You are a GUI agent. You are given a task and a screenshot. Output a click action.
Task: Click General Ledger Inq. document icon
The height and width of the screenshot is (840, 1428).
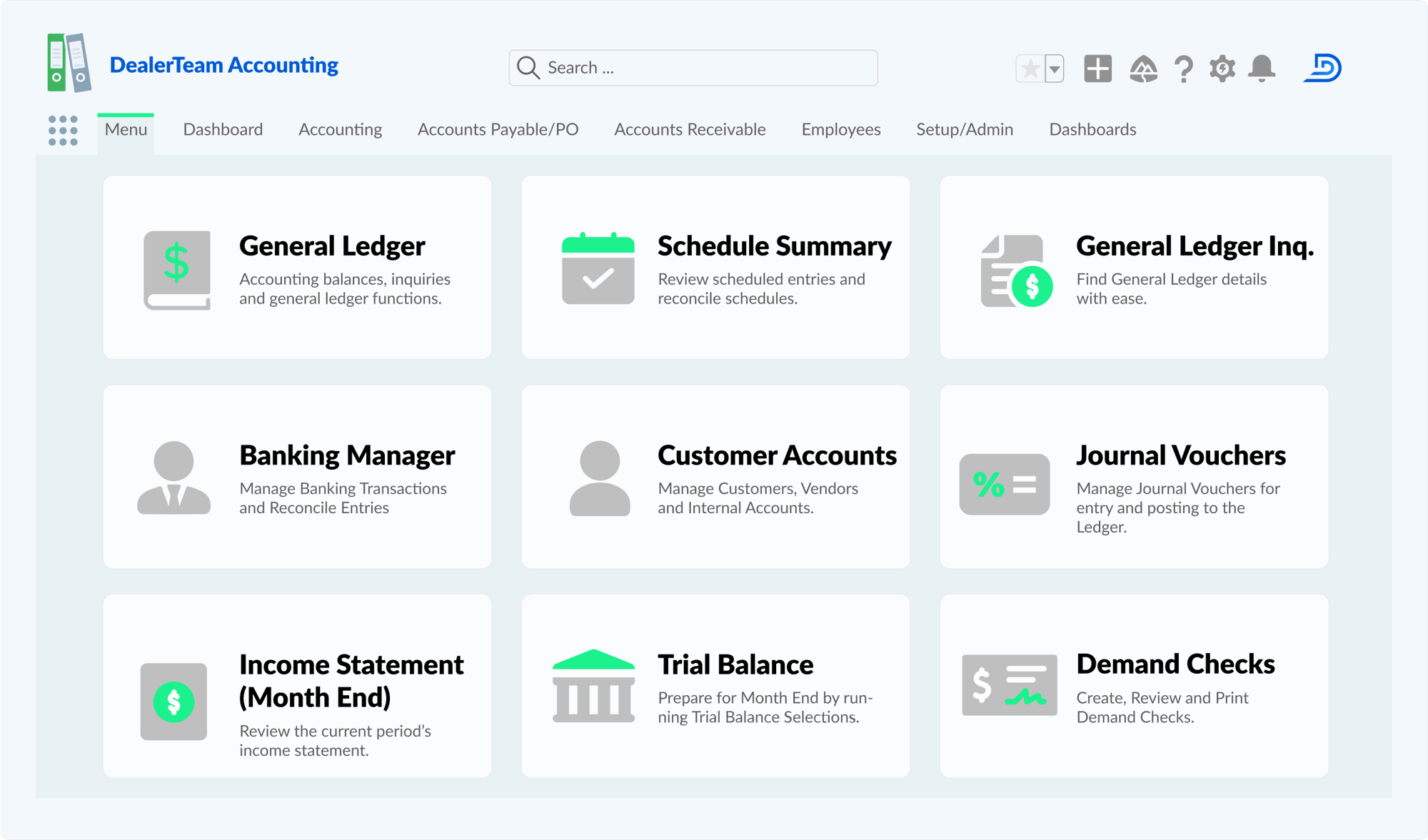click(1017, 271)
